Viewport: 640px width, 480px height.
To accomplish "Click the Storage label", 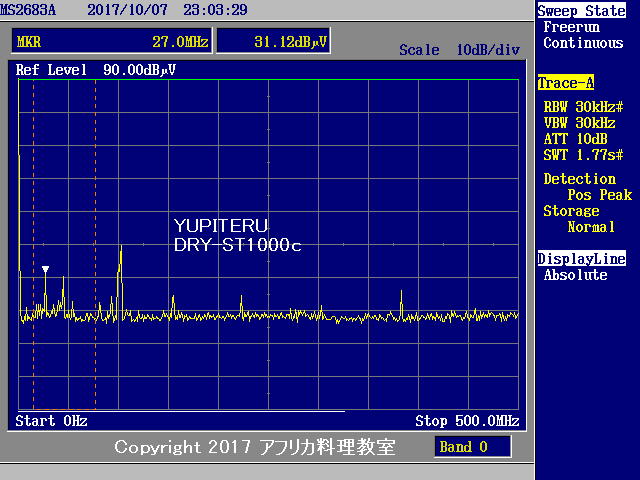I will [571, 211].
